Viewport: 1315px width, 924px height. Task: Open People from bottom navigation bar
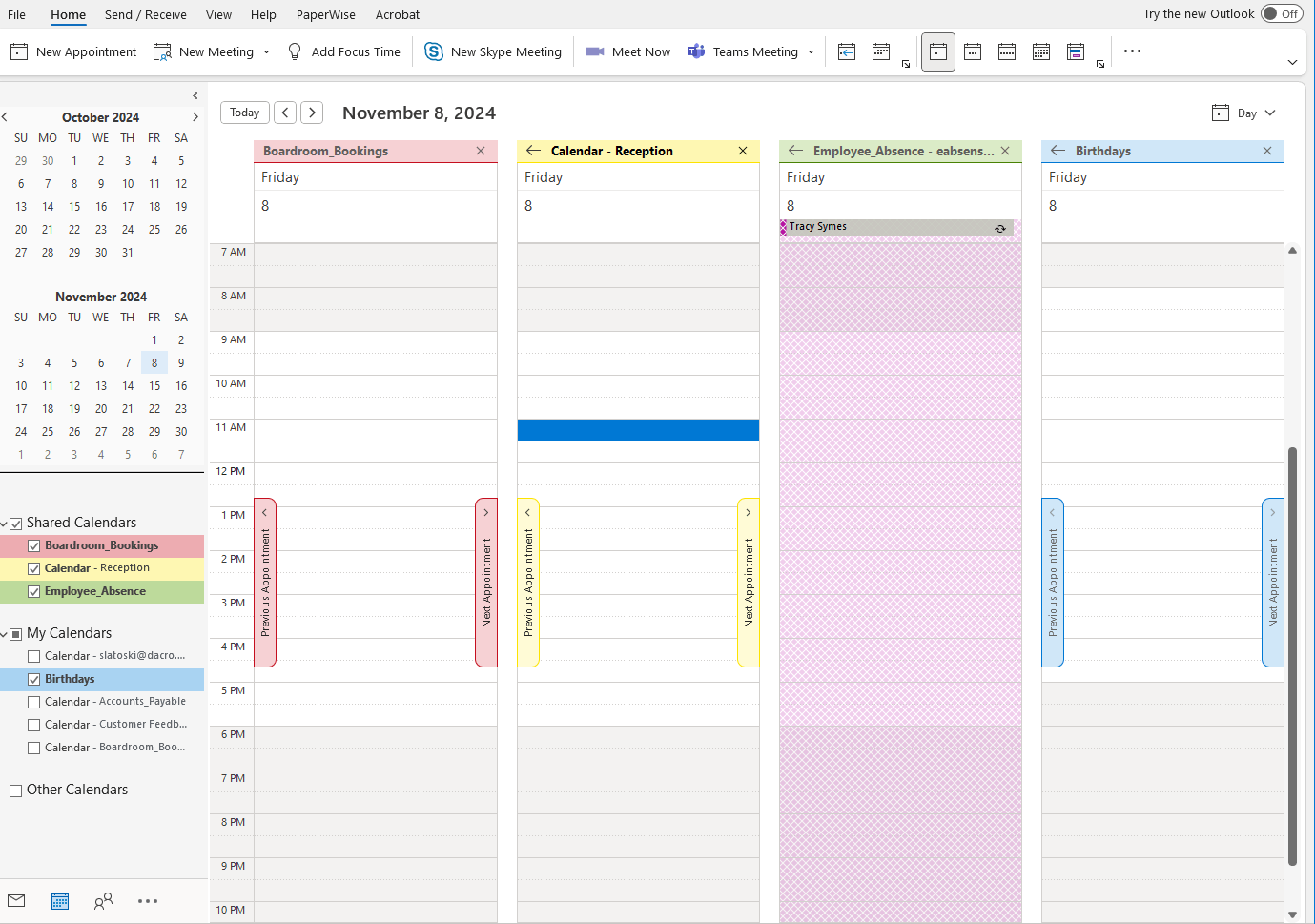(x=103, y=901)
